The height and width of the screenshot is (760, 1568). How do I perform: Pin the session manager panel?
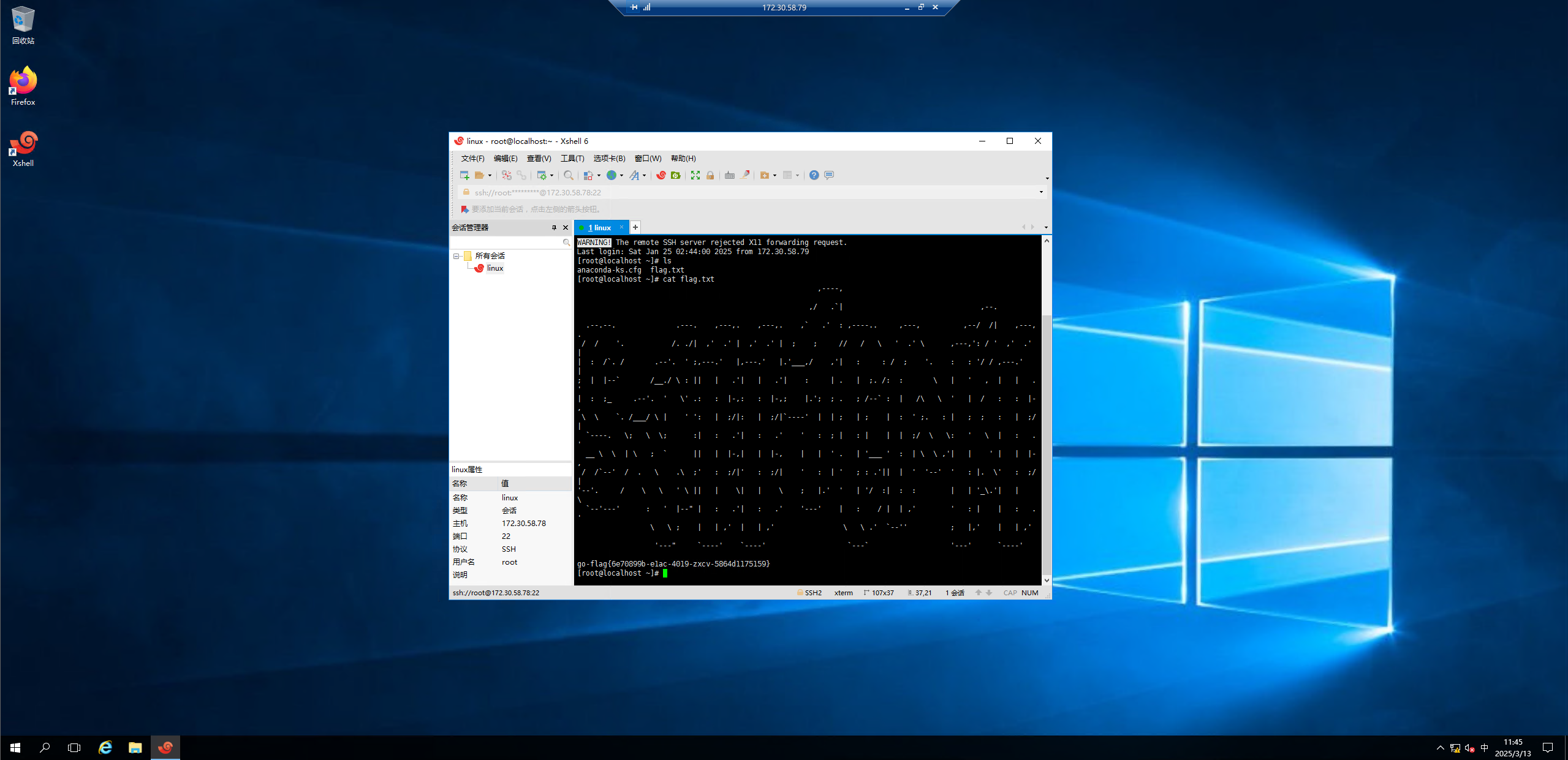pos(554,227)
